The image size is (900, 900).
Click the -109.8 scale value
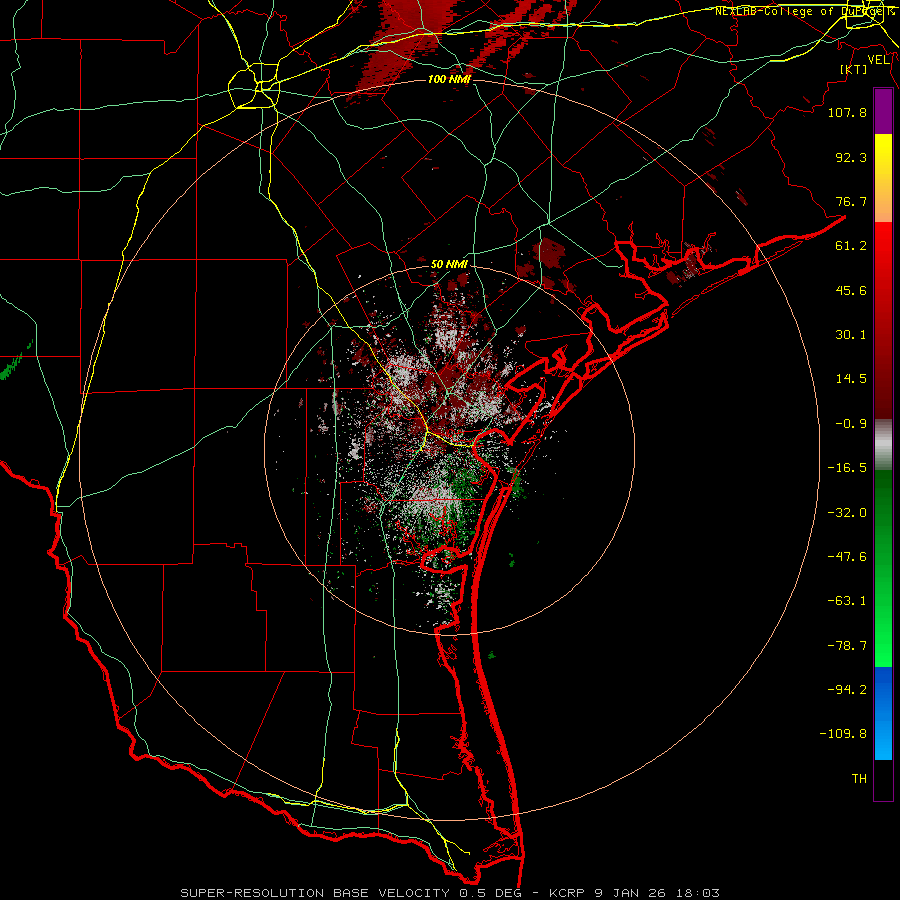843,734
